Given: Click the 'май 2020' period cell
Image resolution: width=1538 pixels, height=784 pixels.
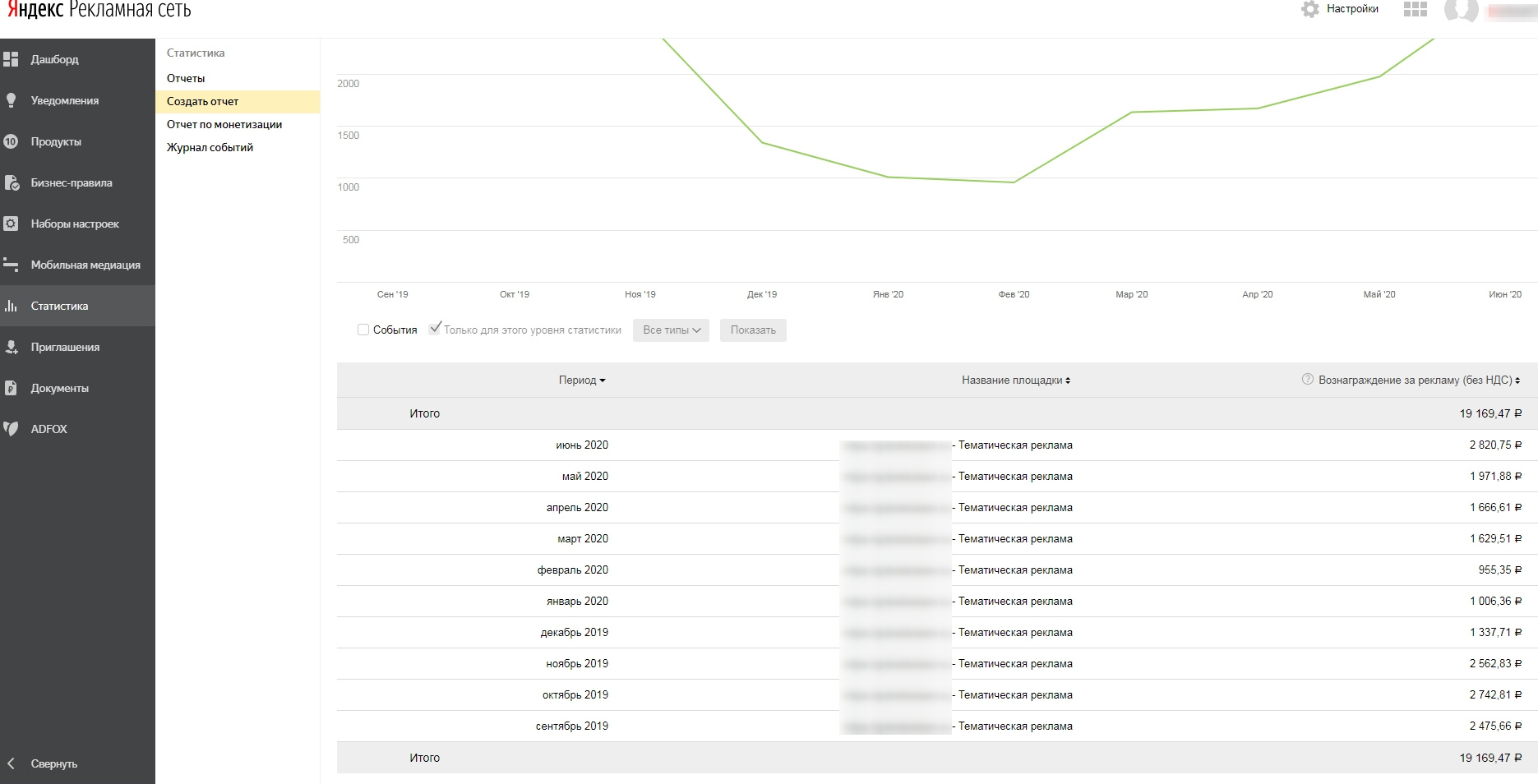Looking at the screenshot, I should pyautogui.click(x=585, y=476).
